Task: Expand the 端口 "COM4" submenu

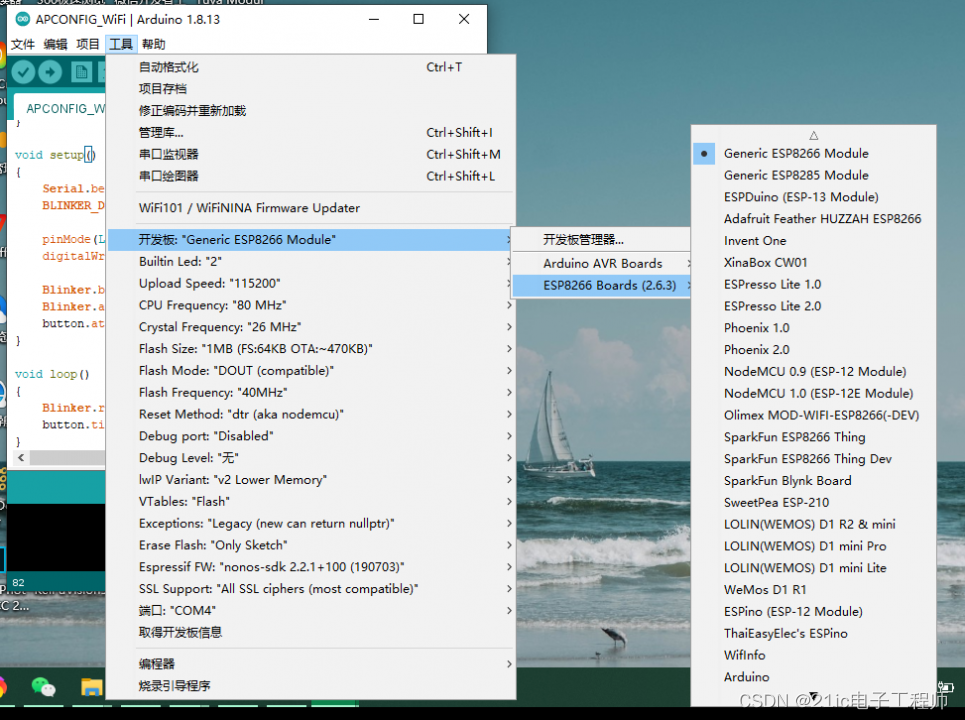Action: point(311,610)
